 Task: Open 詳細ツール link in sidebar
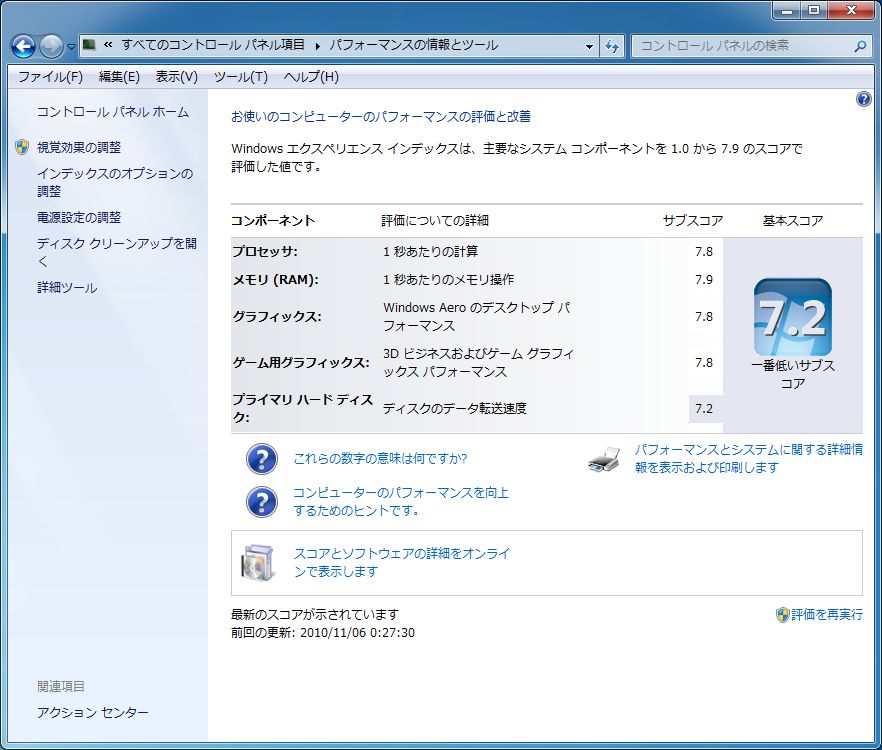click(67, 288)
